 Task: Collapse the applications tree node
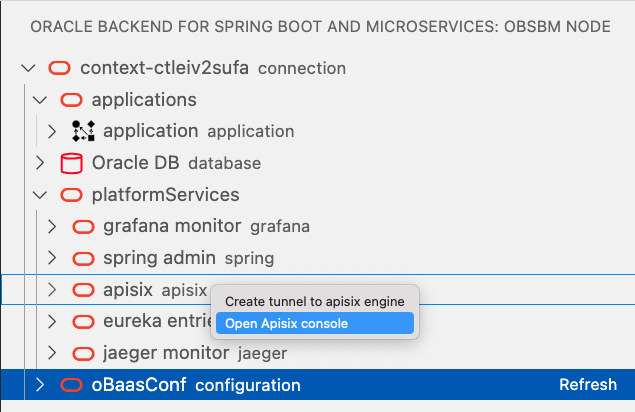[x=40, y=100]
